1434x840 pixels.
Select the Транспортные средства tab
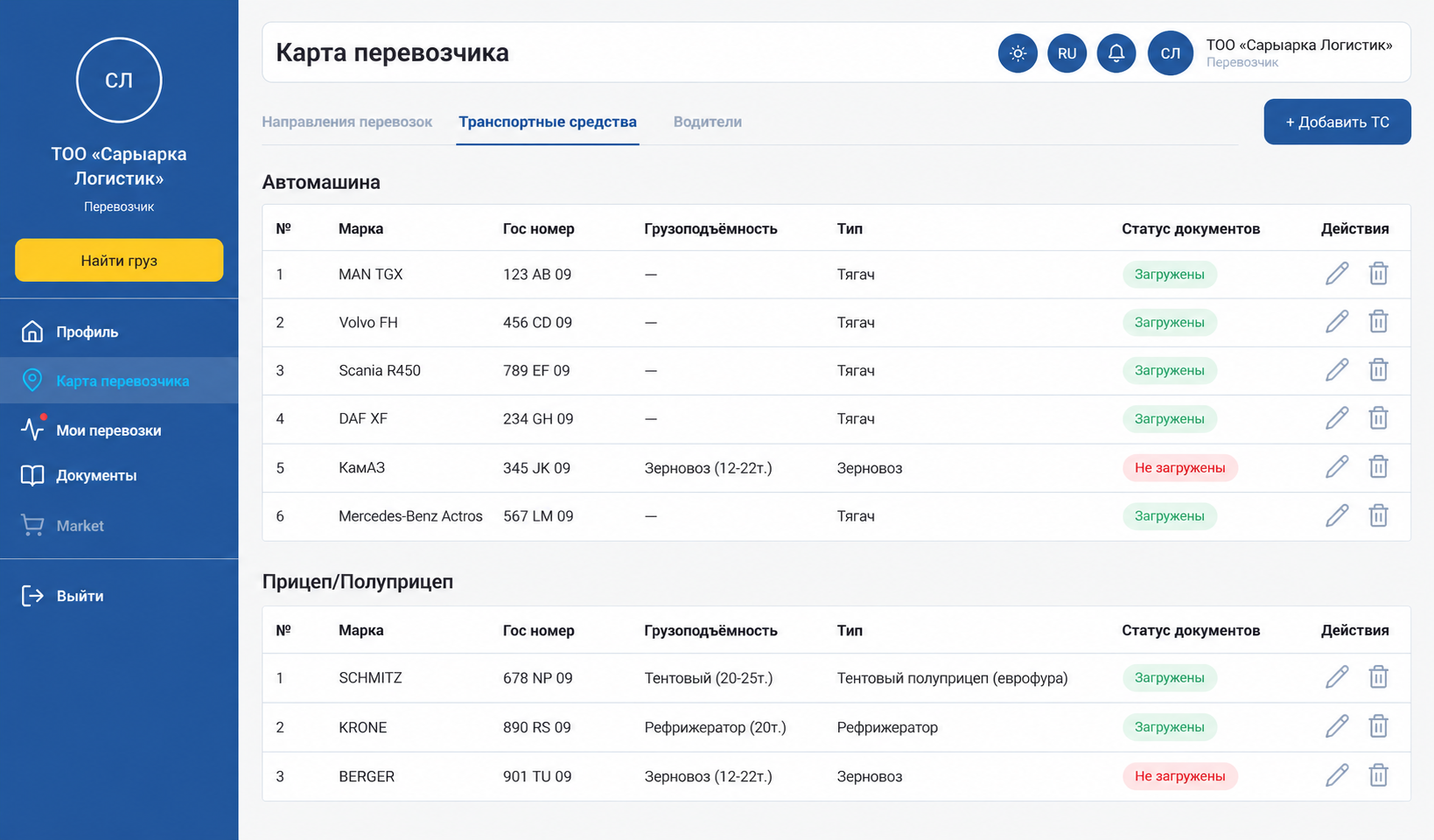[548, 122]
